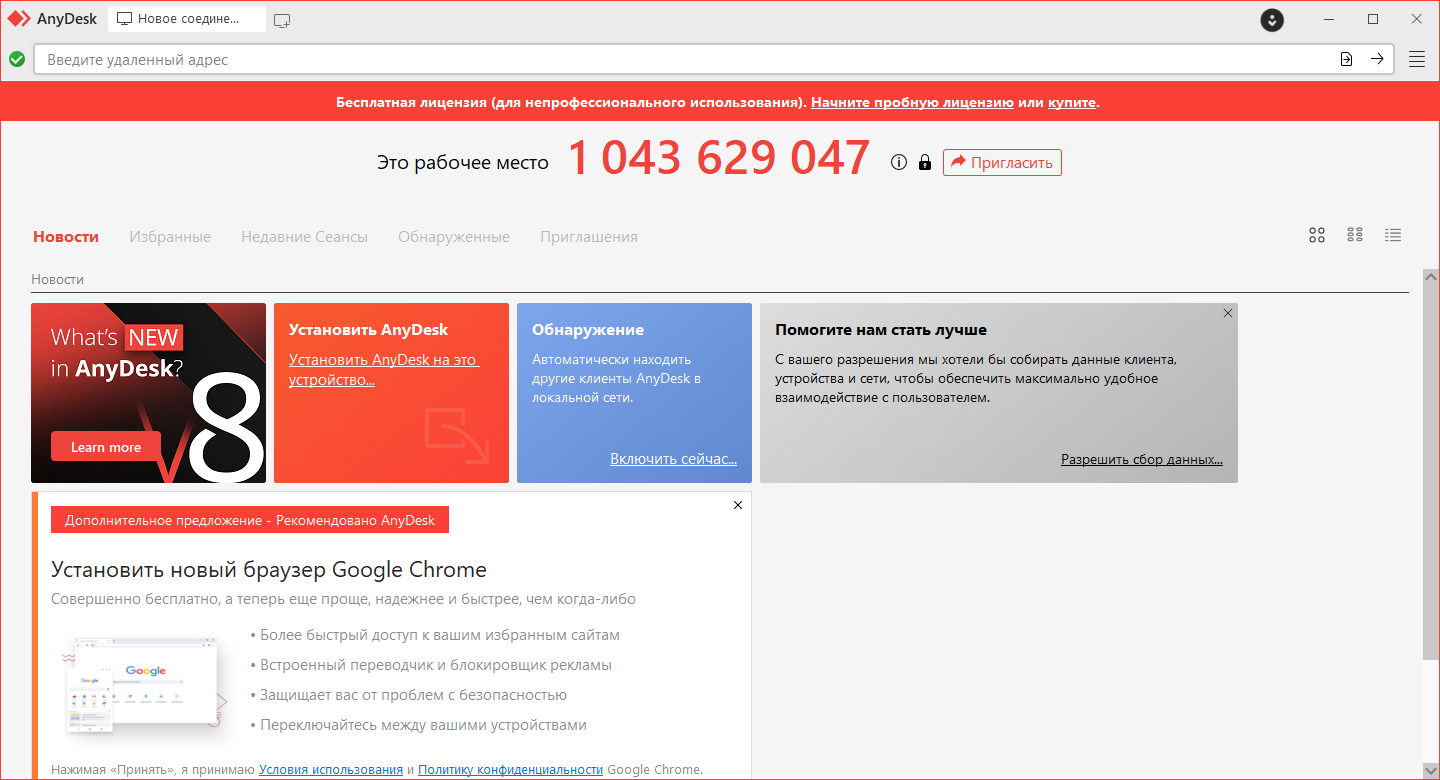Click the lock icon beside the ID

(x=925, y=162)
